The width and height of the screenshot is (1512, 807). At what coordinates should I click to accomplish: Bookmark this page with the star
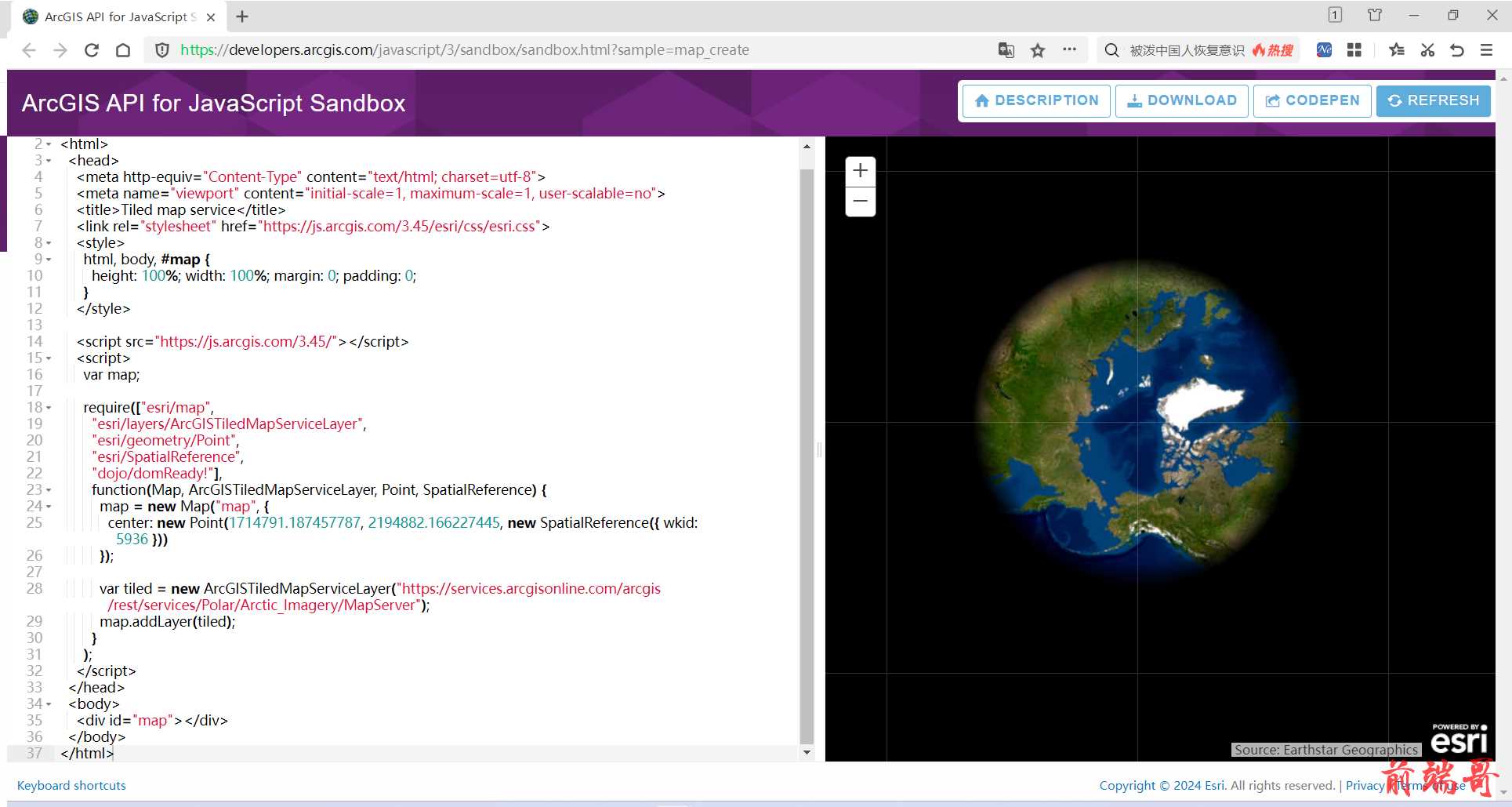point(1038,50)
